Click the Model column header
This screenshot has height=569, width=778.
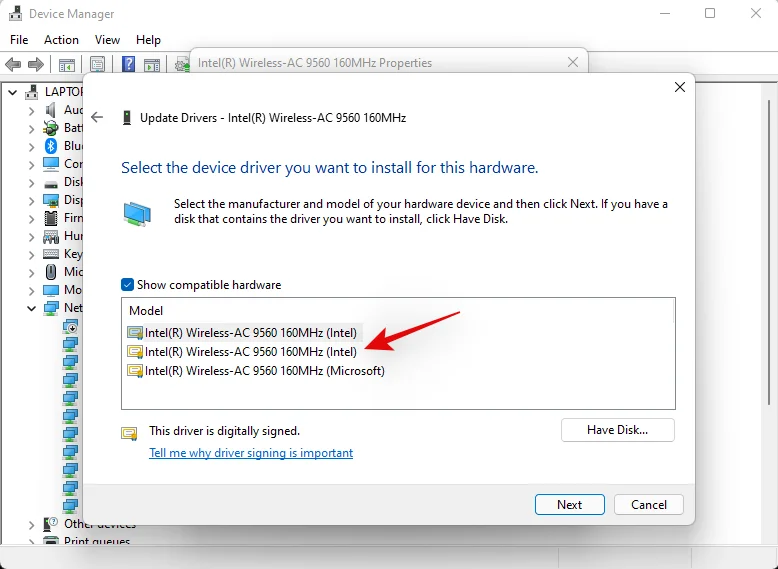click(146, 311)
